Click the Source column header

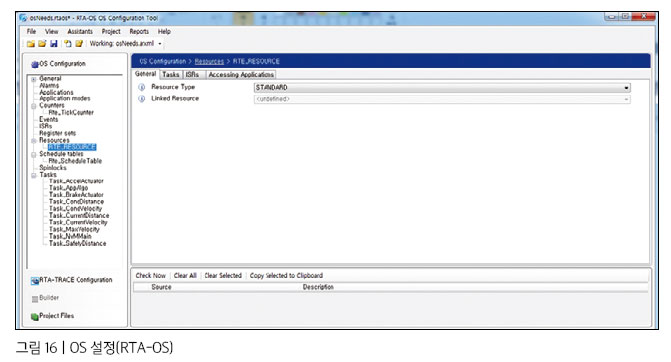(161, 288)
